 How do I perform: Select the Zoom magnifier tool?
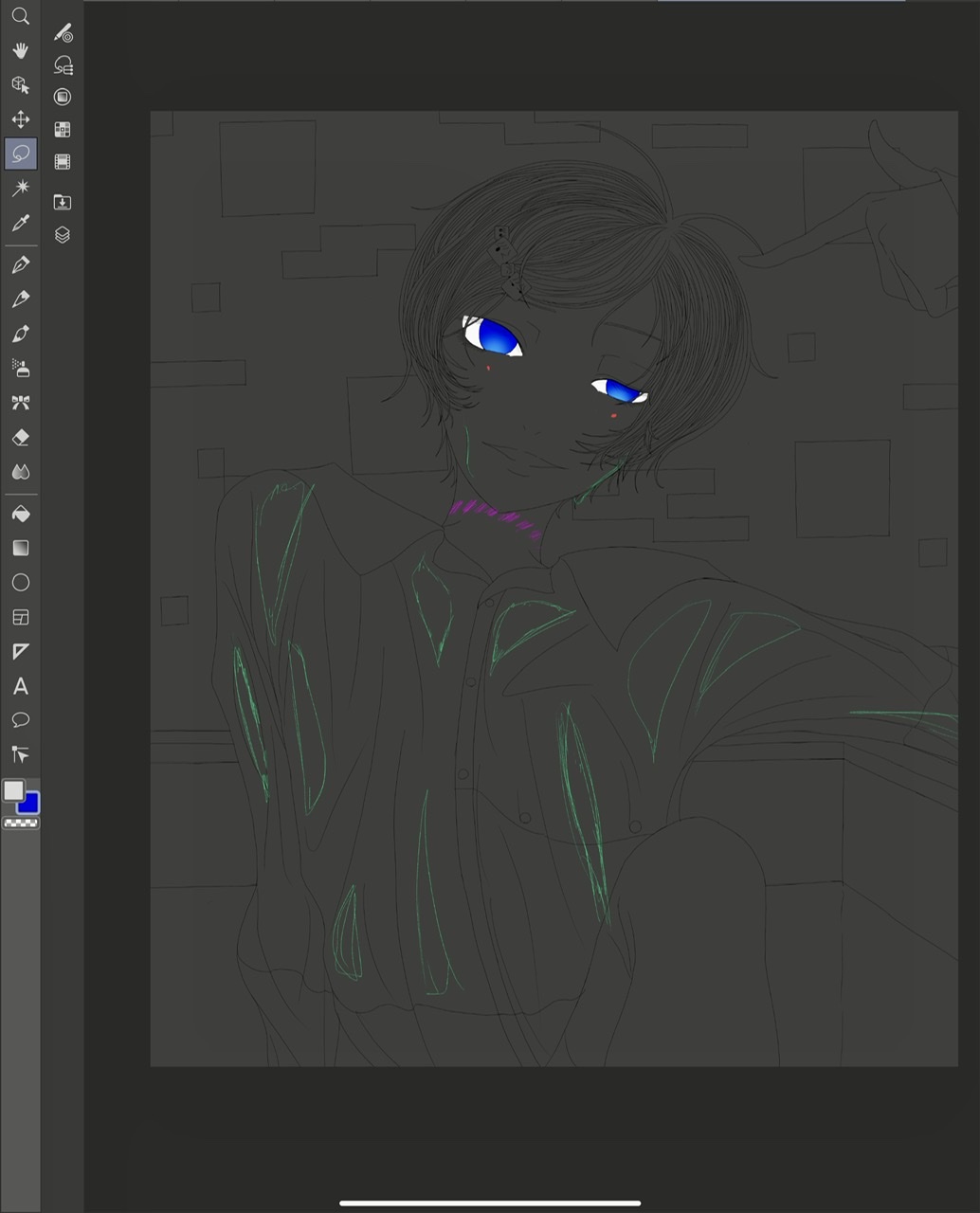point(20,16)
